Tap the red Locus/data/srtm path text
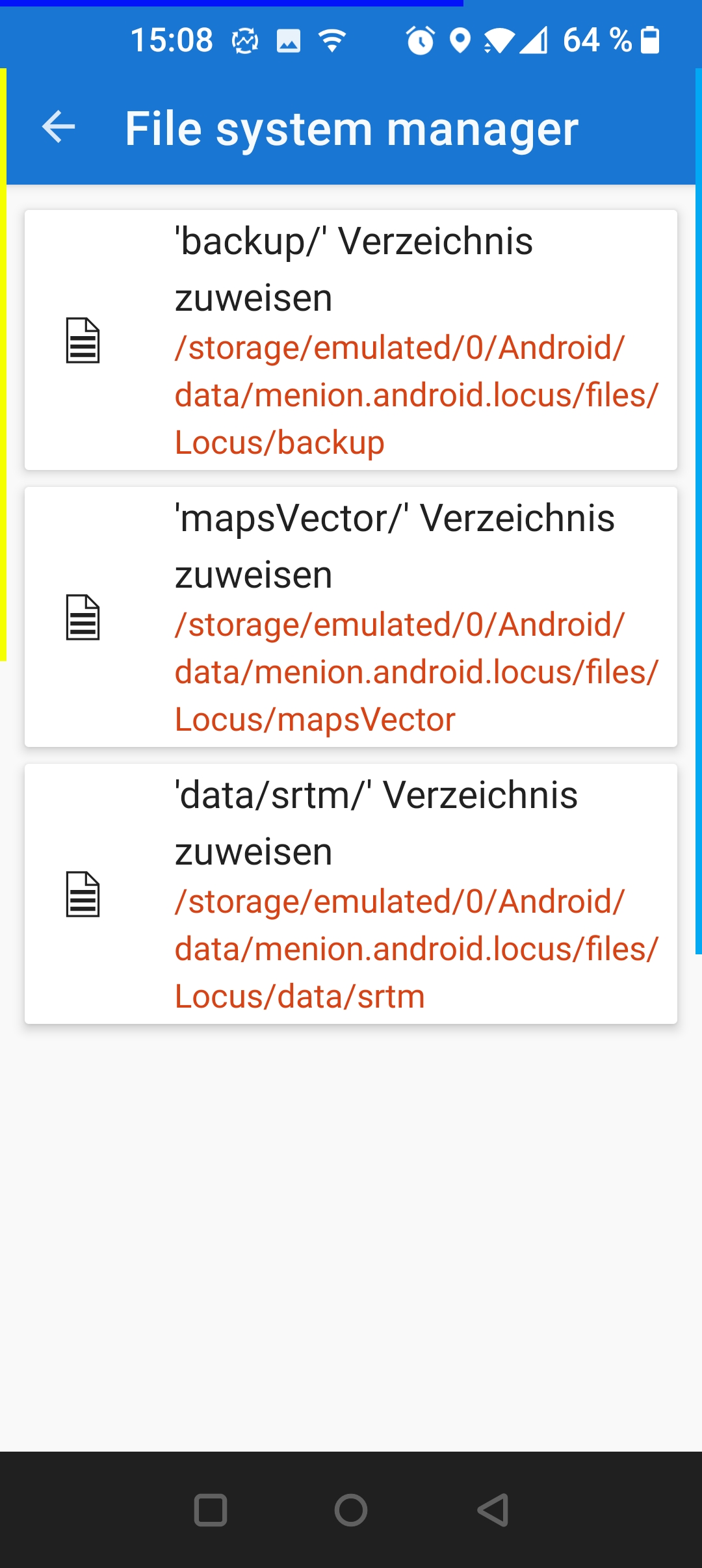The image size is (702, 1568). 416,949
